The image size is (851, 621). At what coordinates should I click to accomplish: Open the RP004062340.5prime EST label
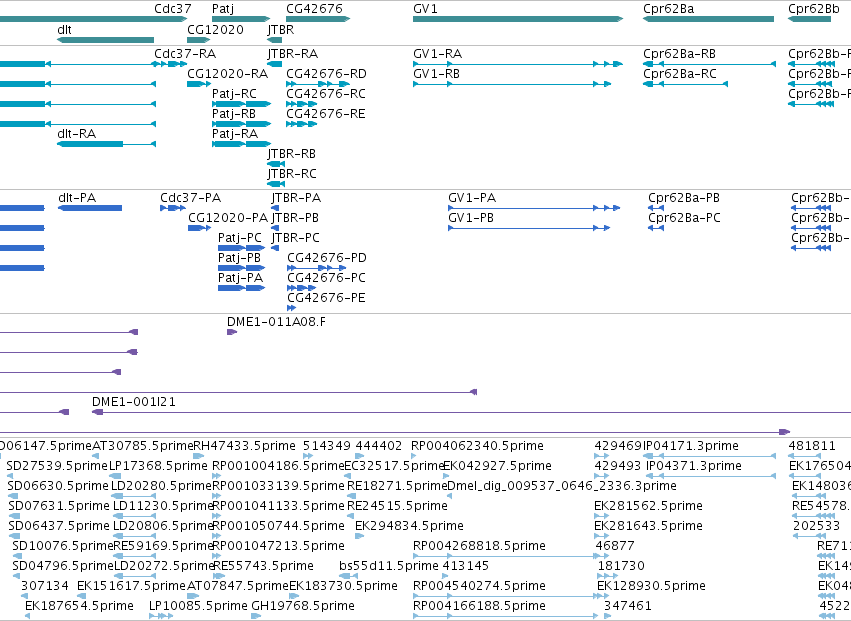pos(477,446)
